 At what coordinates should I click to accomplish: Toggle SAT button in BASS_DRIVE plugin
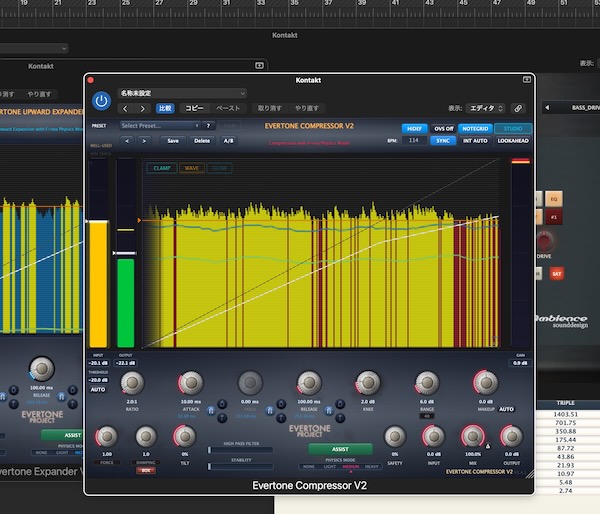point(556,274)
